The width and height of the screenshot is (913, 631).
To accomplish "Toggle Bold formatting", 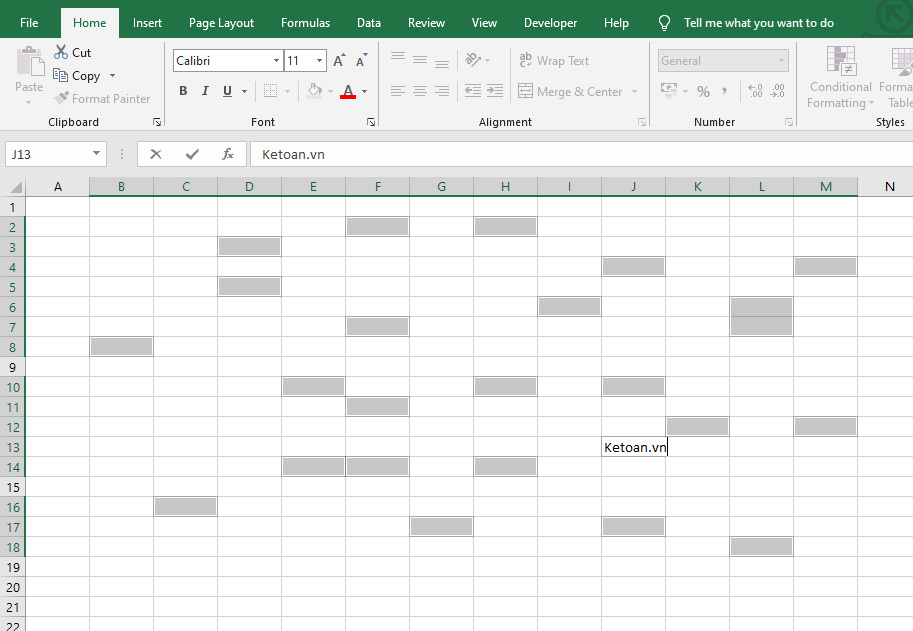I will point(183,91).
